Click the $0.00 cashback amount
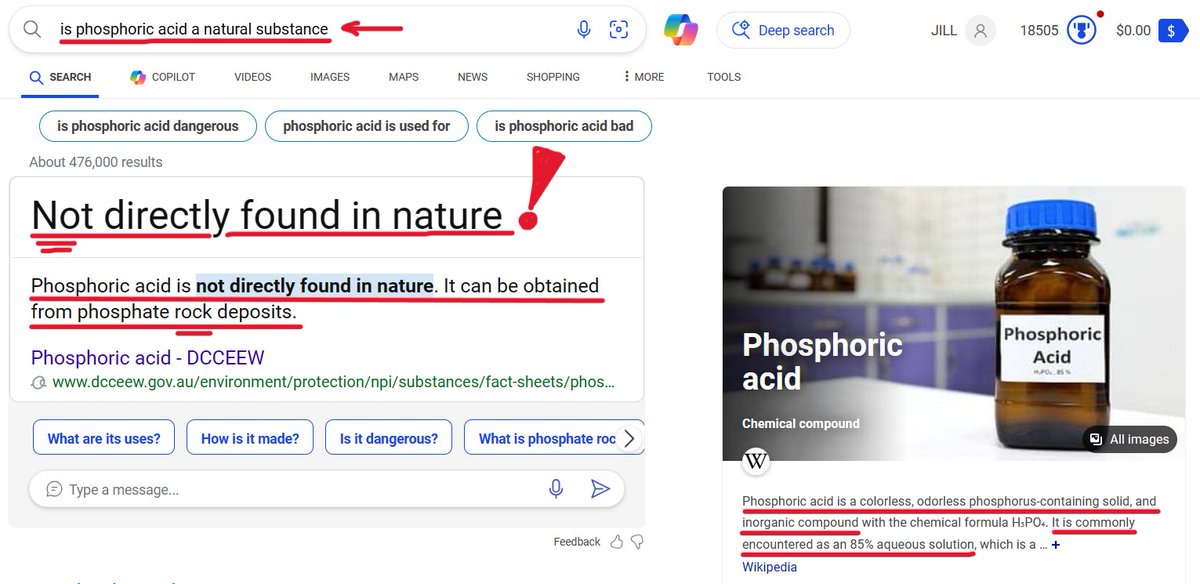 (1133, 31)
